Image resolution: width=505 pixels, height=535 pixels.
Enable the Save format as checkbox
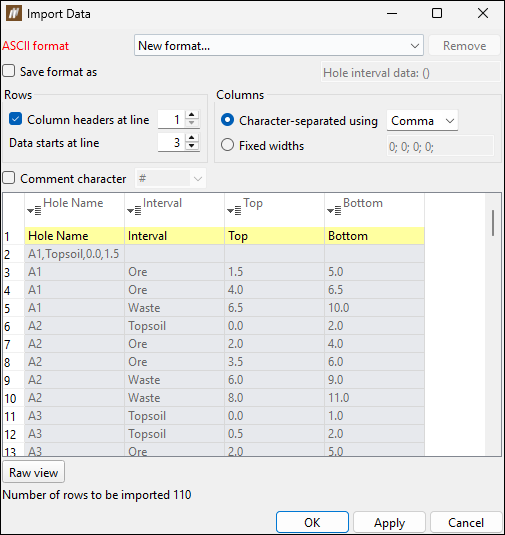9,71
